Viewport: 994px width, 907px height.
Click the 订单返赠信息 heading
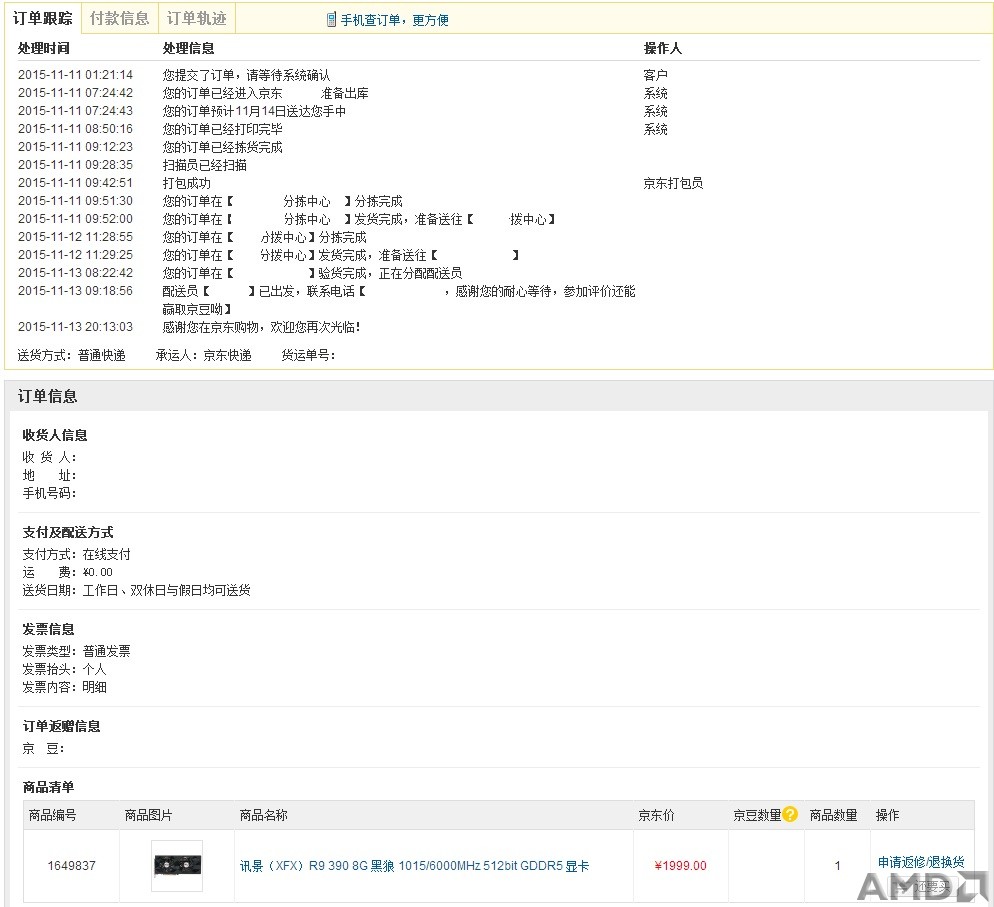coord(61,726)
